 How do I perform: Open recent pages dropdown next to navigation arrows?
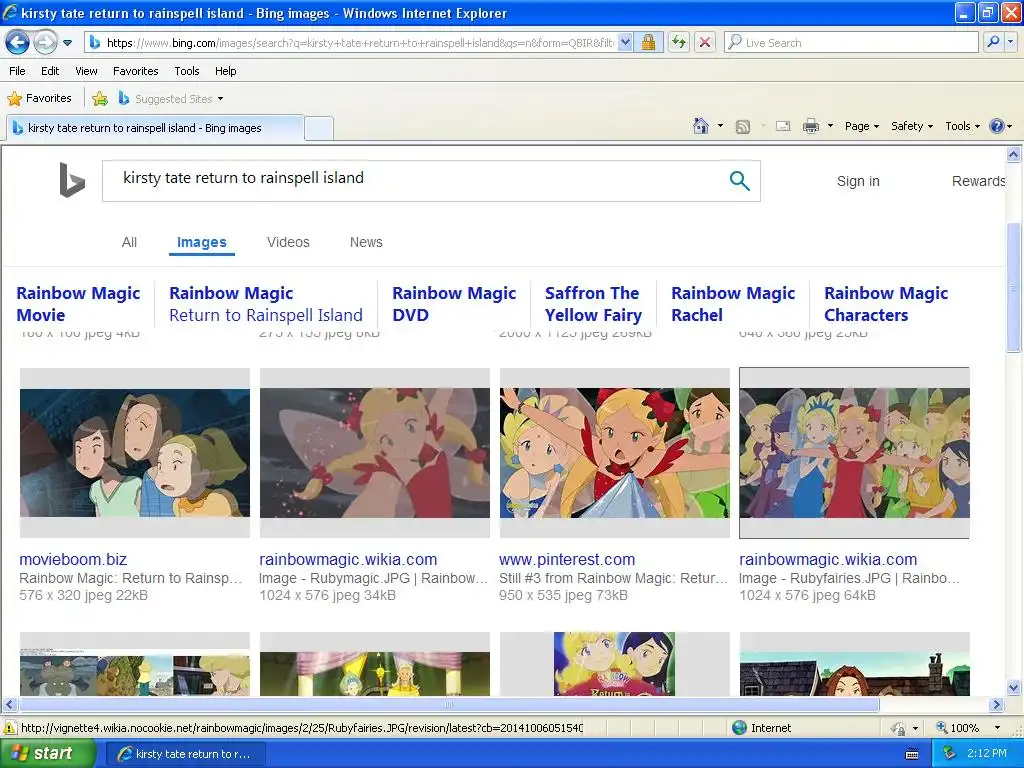(67, 43)
